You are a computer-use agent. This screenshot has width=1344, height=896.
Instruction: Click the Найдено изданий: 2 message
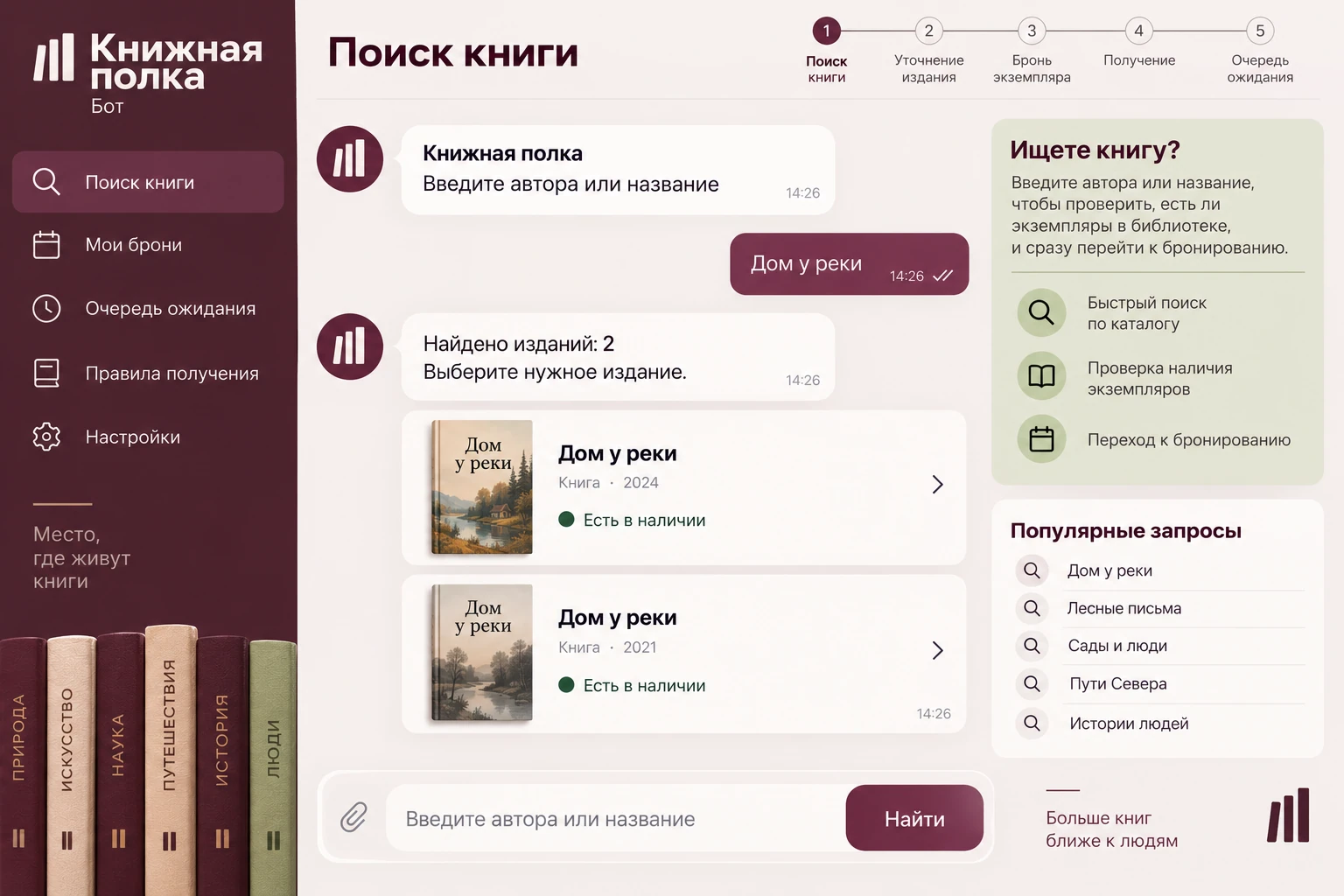(618, 357)
